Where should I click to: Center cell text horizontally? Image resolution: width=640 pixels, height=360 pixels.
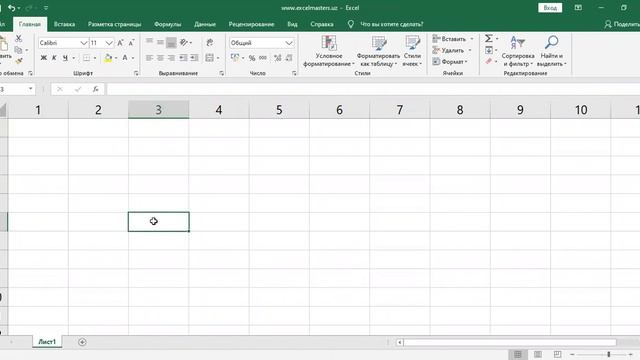[160, 58]
